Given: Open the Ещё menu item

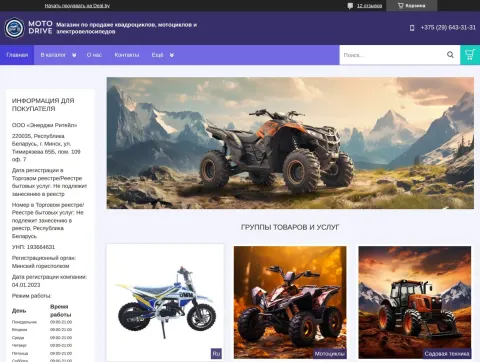Looking at the screenshot, I should pyautogui.click(x=157, y=55).
